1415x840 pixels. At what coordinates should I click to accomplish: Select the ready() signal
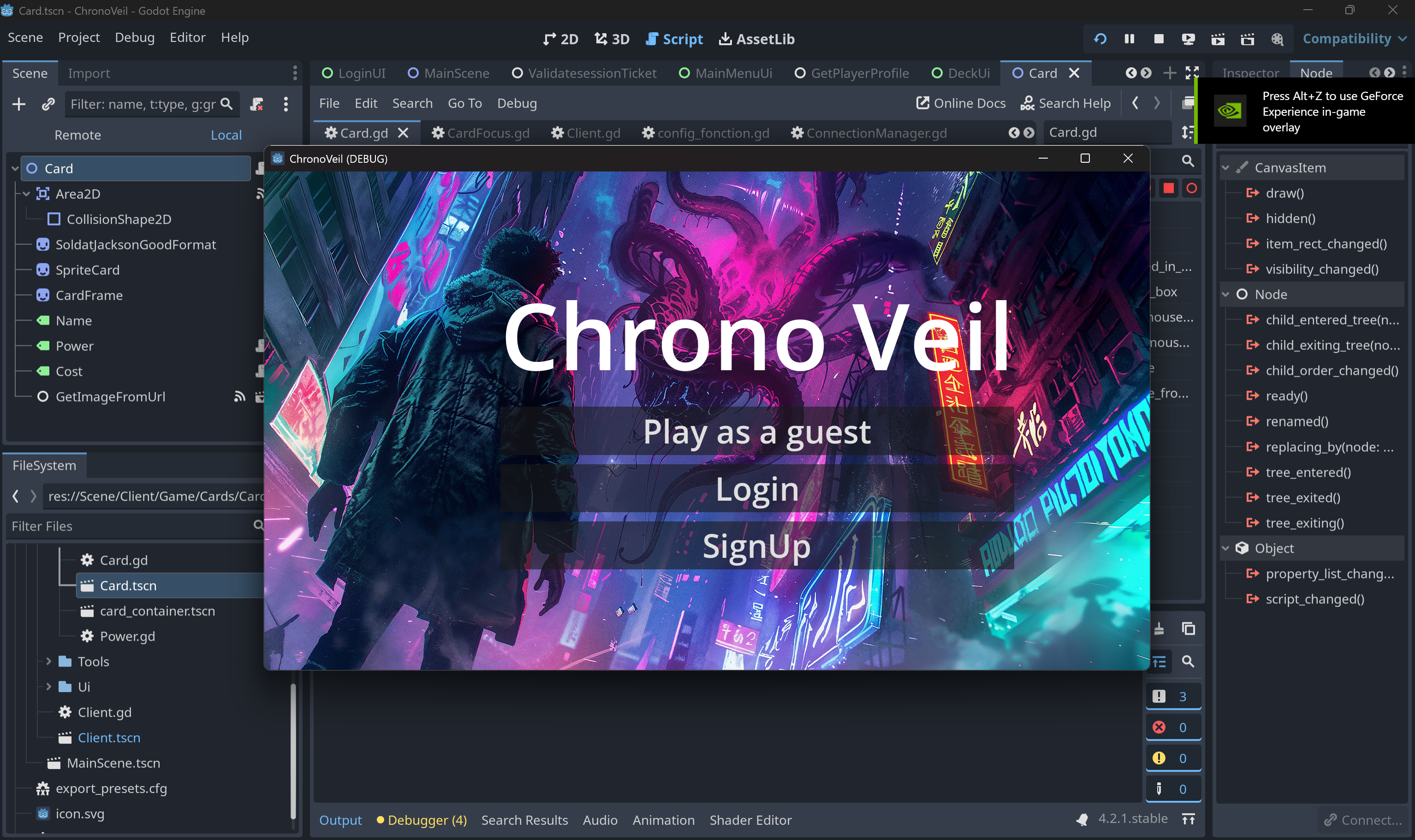[1286, 396]
